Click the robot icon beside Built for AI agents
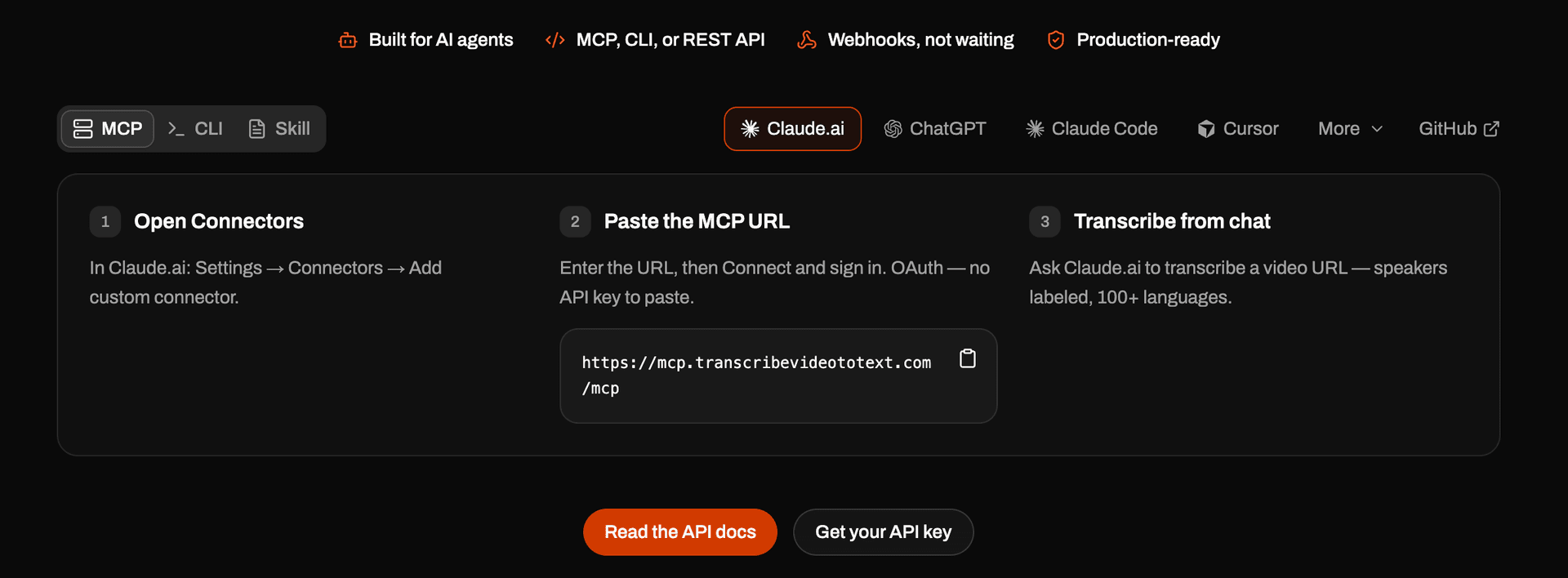This screenshot has height=578, width=1568. [348, 40]
